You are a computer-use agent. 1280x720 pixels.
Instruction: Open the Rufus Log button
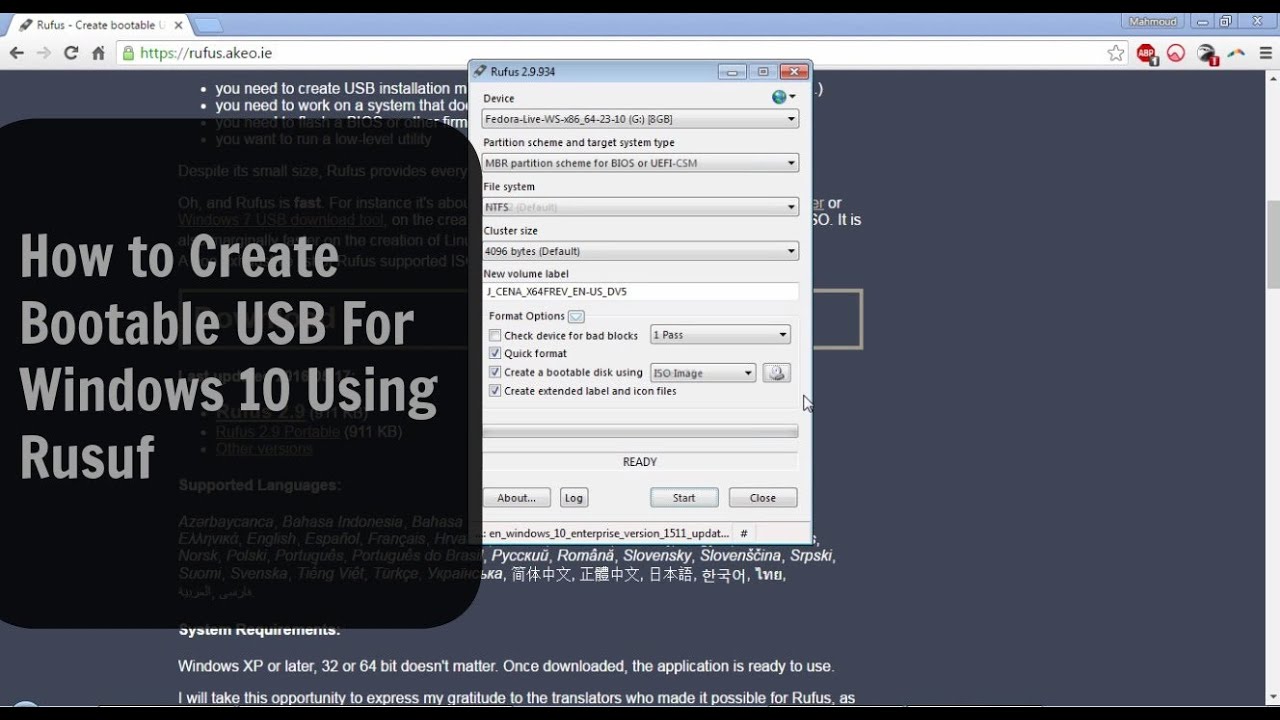click(x=574, y=497)
